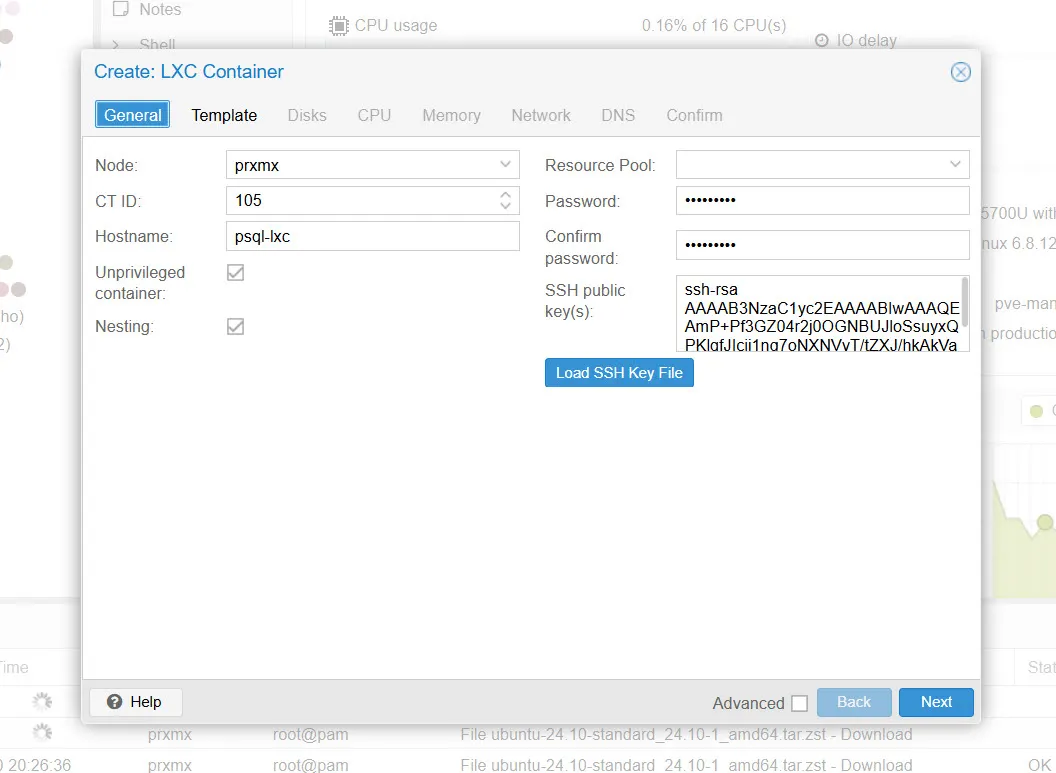Click into the Password field

coord(822,200)
